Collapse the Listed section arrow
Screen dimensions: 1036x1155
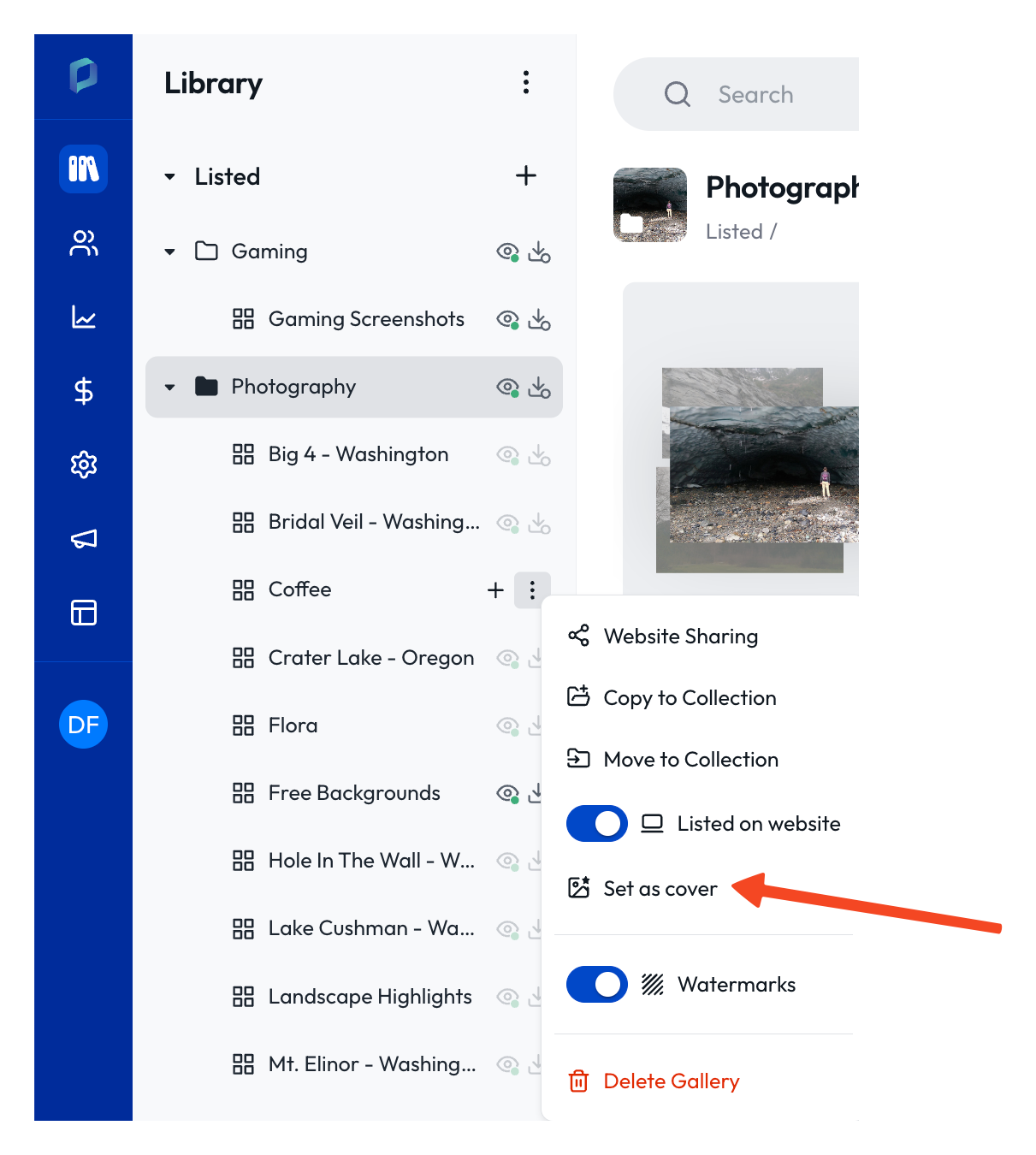pos(169,176)
